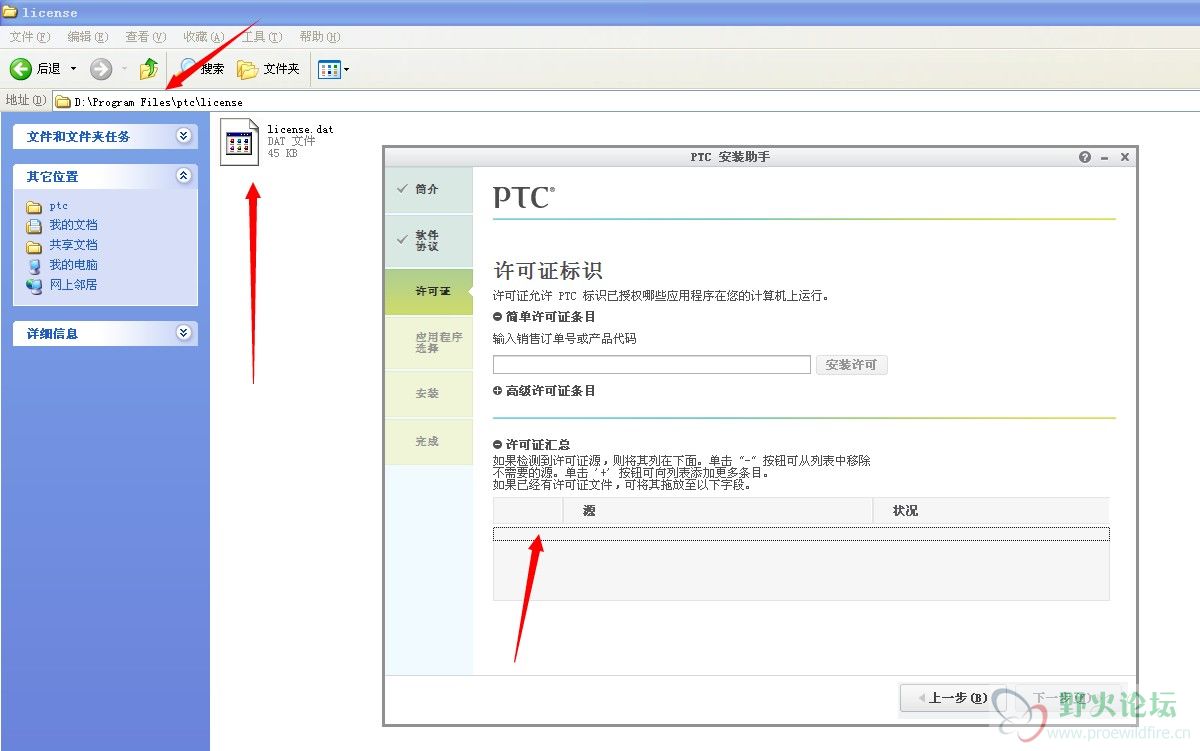1200x751 pixels.
Task: Toggle the Folders (文件夹) toolbar button
Action: click(x=269, y=69)
